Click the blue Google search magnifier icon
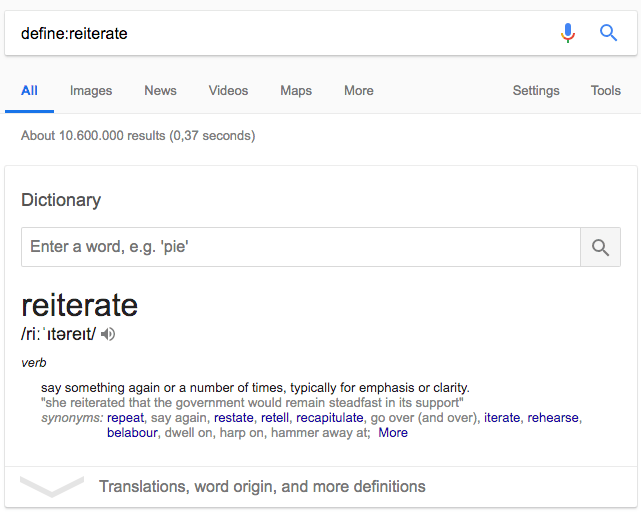 (608, 33)
